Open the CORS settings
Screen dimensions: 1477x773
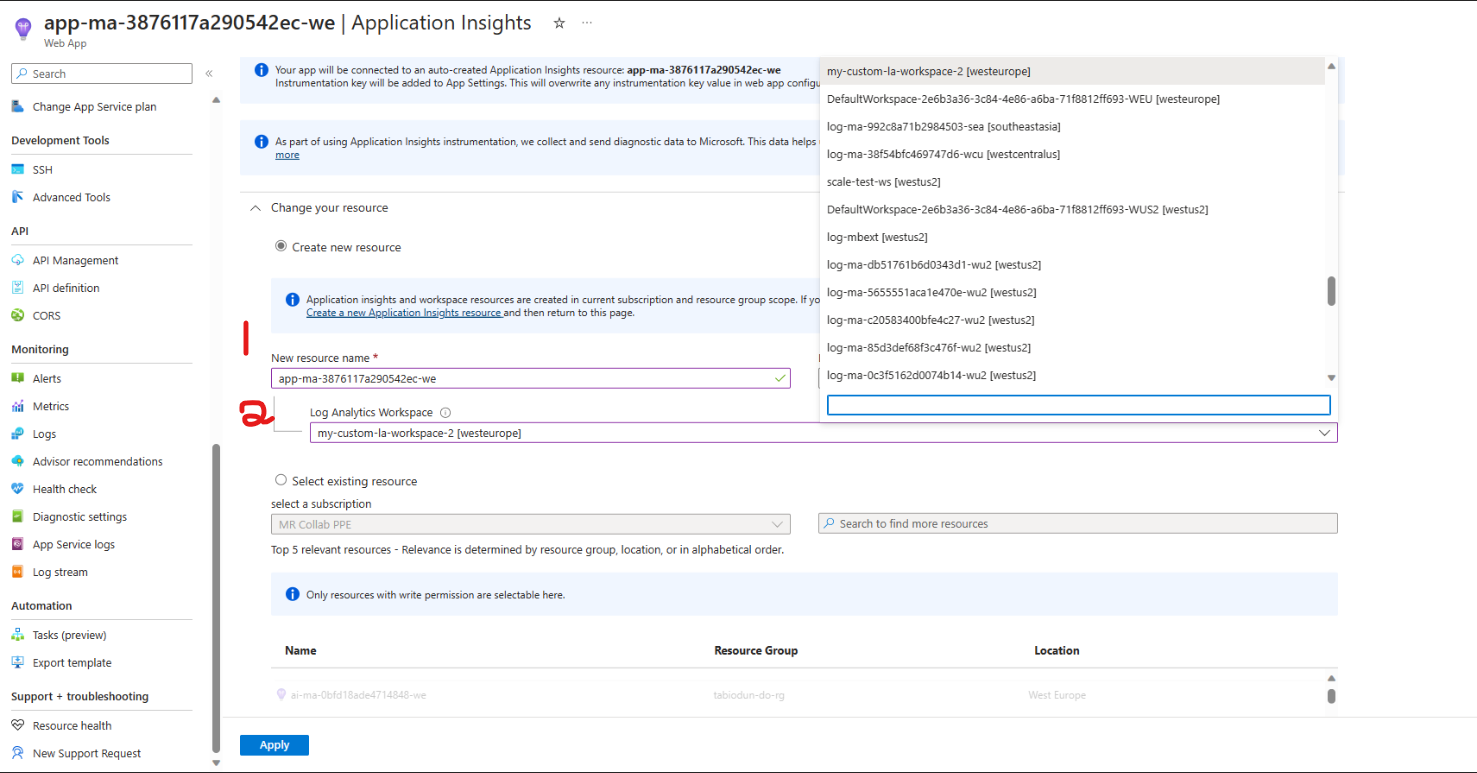pos(46,315)
